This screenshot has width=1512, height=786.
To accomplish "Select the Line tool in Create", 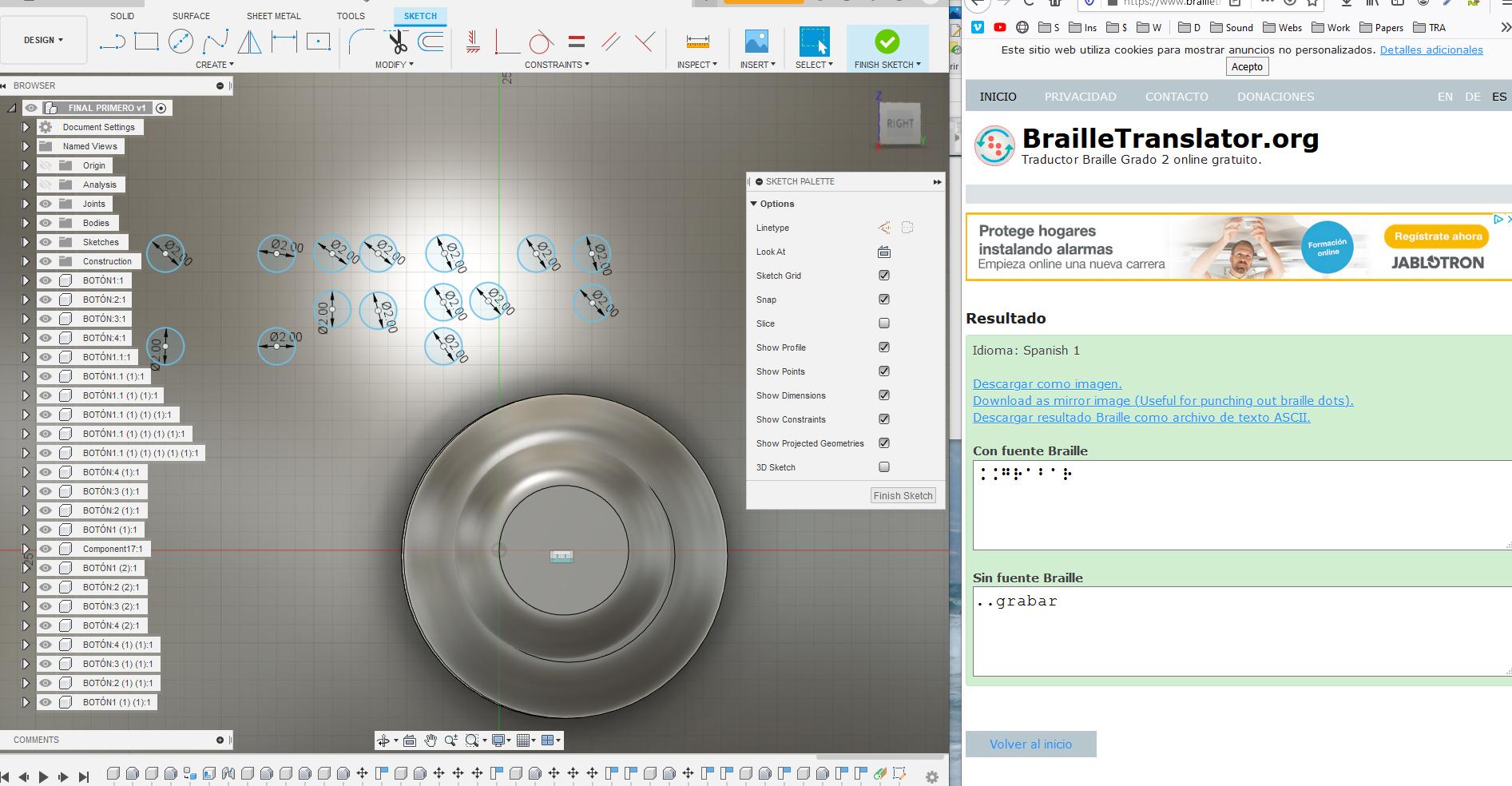I will click(x=112, y=42).
